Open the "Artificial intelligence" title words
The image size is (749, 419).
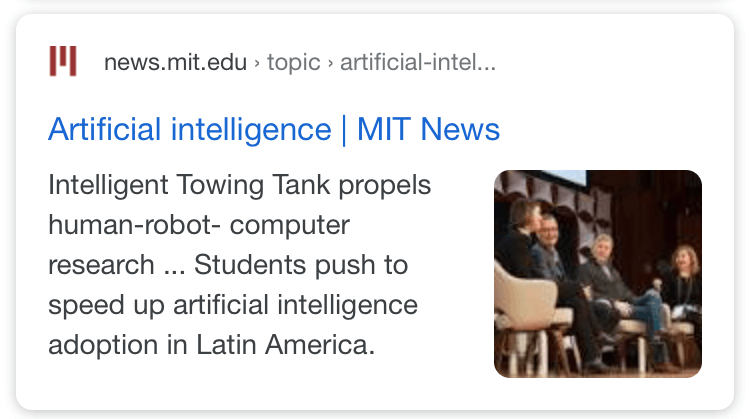coord(190,130)
